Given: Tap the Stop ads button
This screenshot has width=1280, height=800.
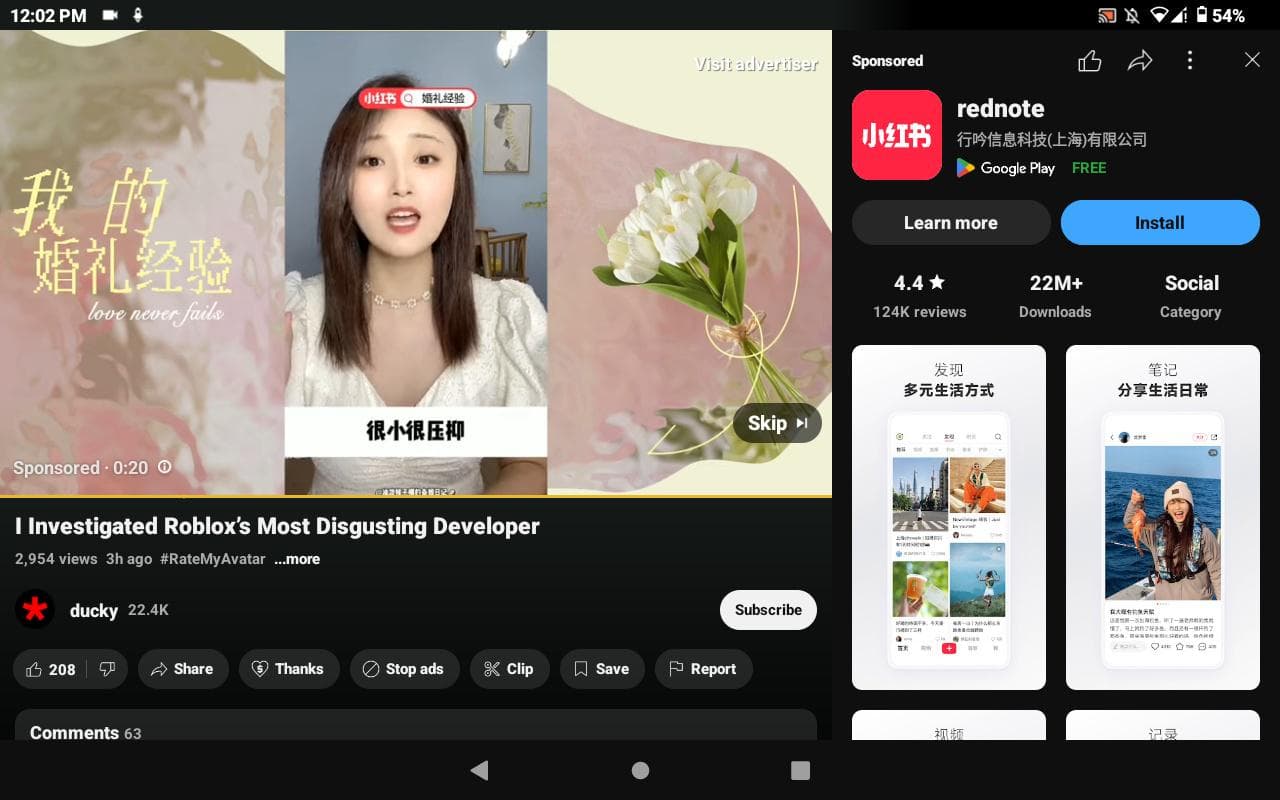Looking at the screenshot, I should [x=405, y=669].
